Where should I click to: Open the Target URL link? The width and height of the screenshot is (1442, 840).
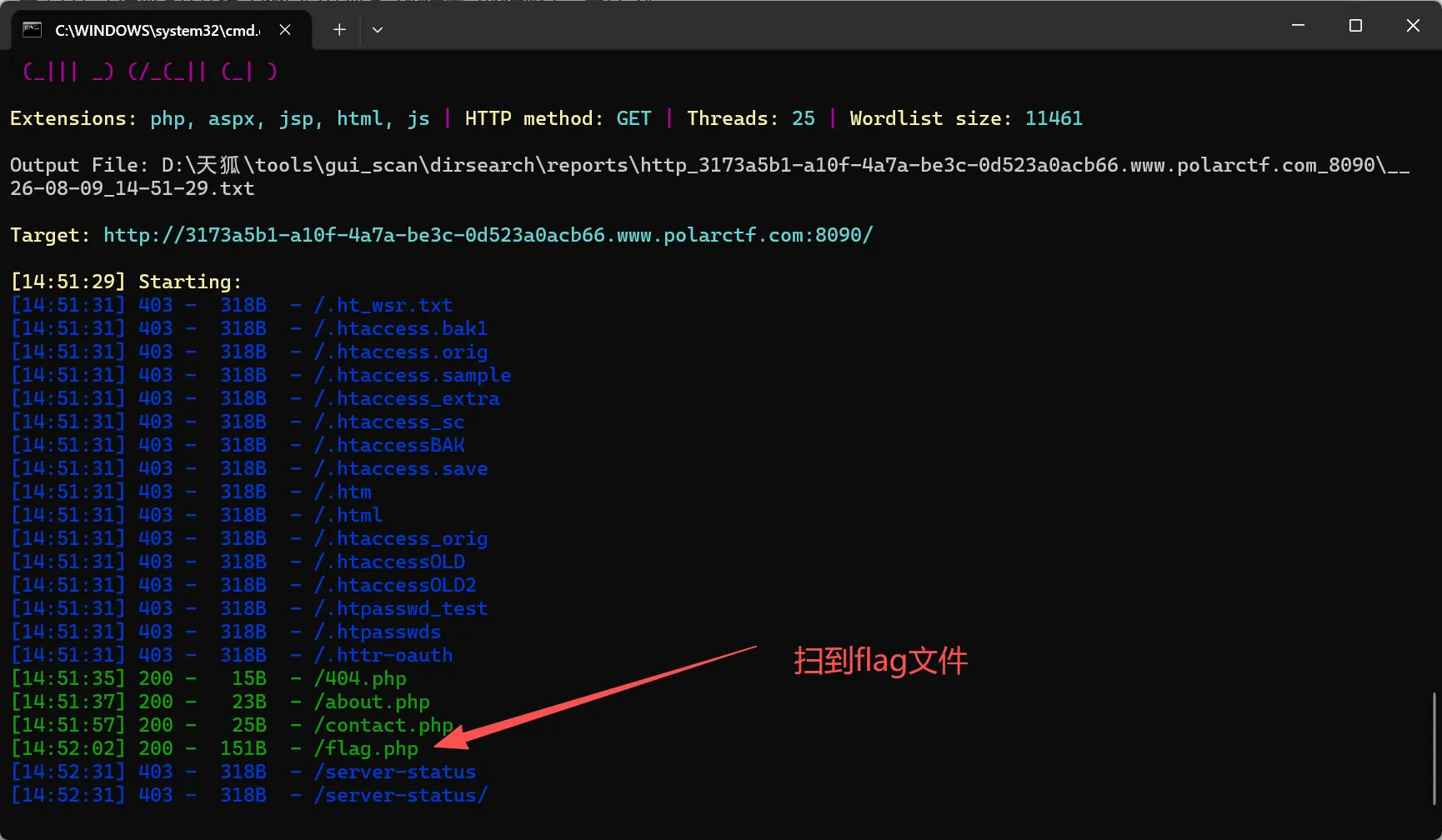(488, 235)
